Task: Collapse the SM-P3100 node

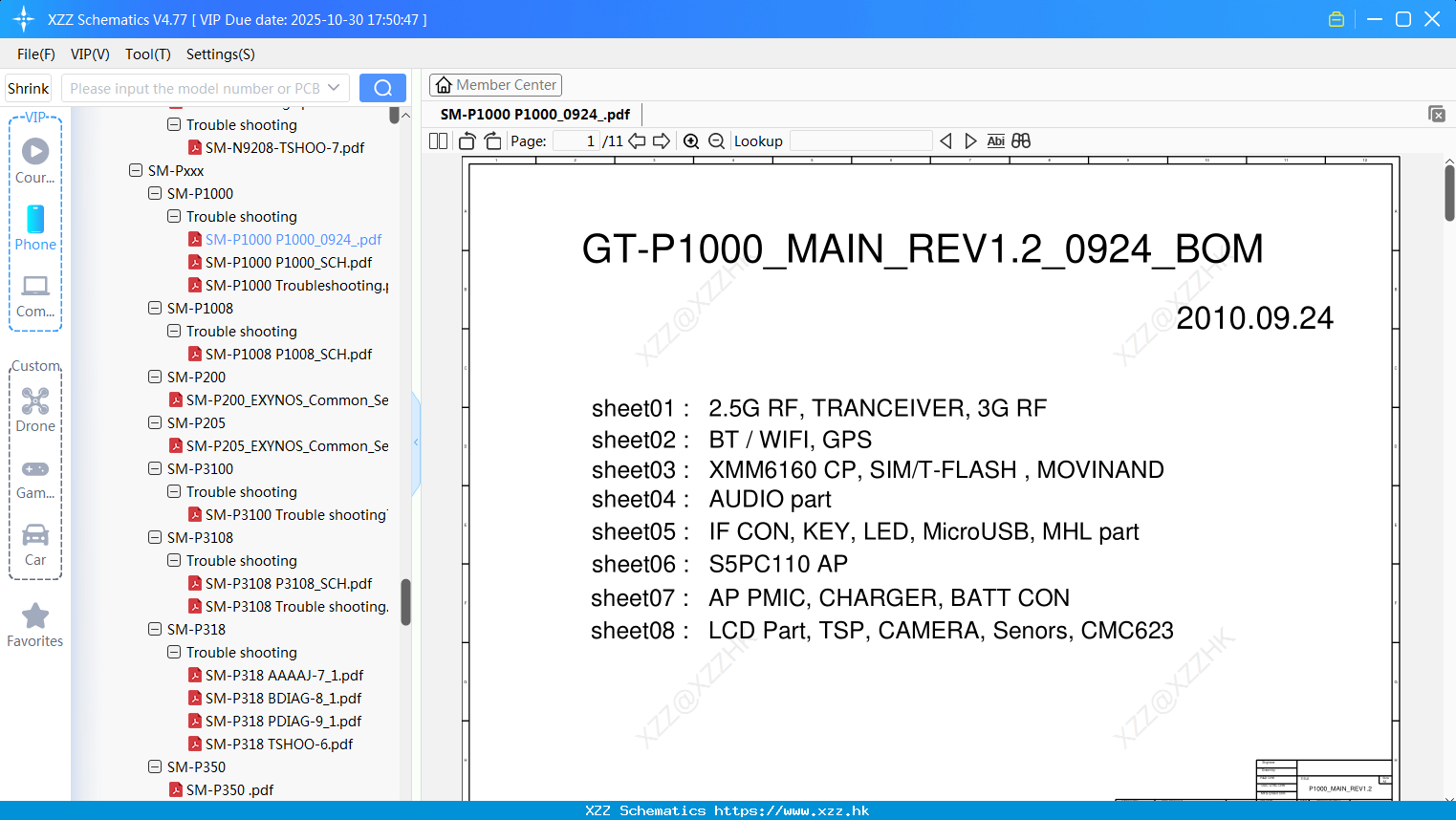Action: click(x=155, y=468)
